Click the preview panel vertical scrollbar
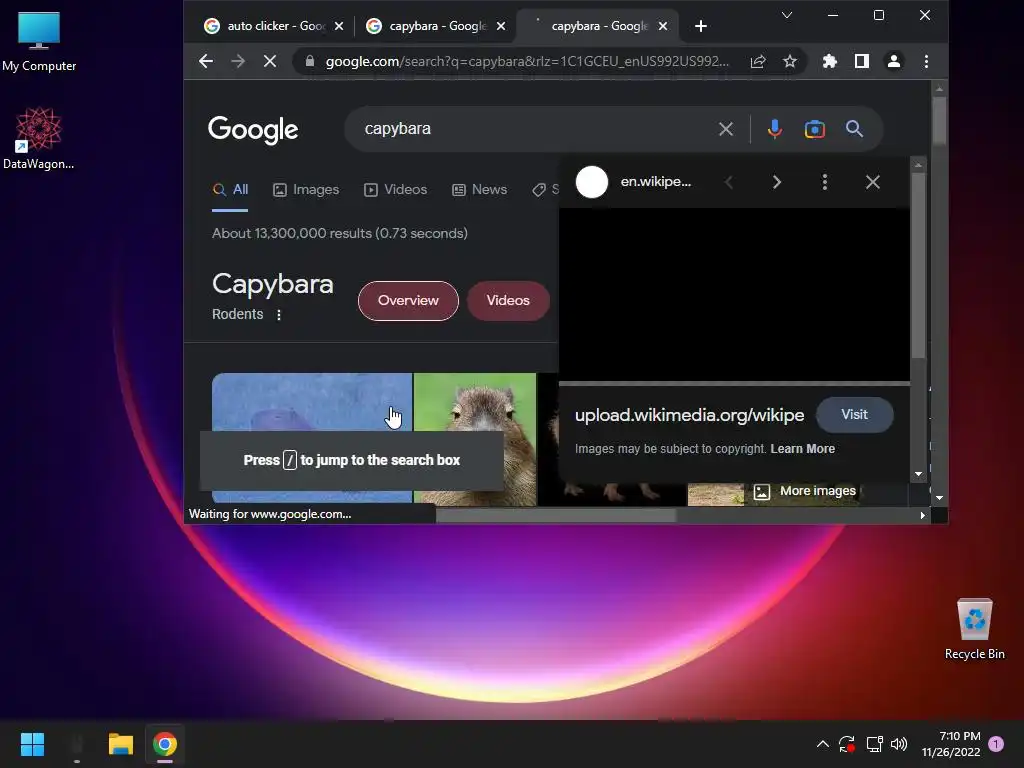 (x=918, y=264)
